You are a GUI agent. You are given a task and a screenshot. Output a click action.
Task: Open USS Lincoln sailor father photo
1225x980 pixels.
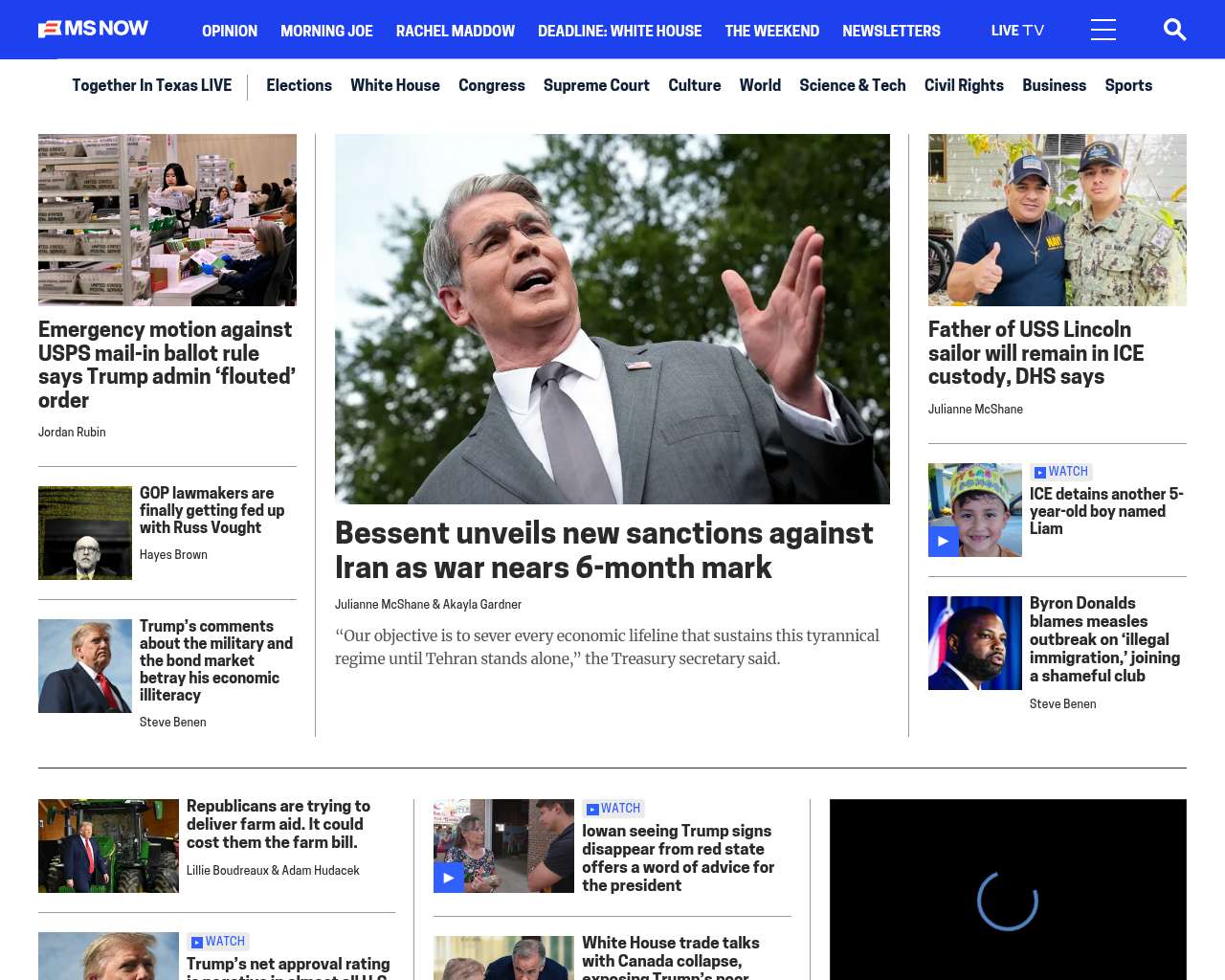1058,220
